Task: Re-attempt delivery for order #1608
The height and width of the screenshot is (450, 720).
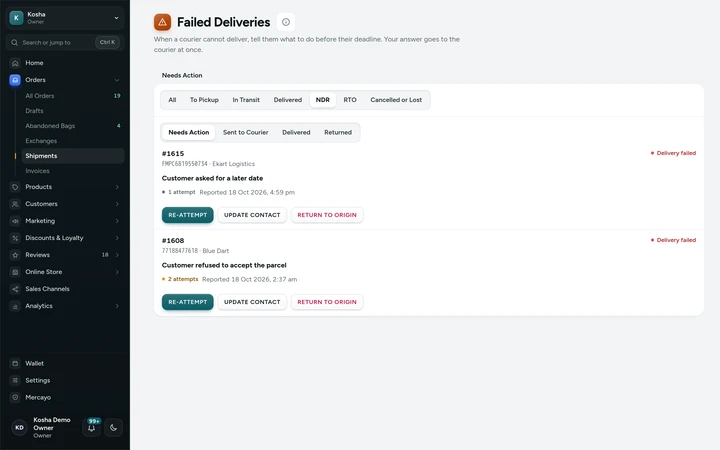Action: point(187,302)
